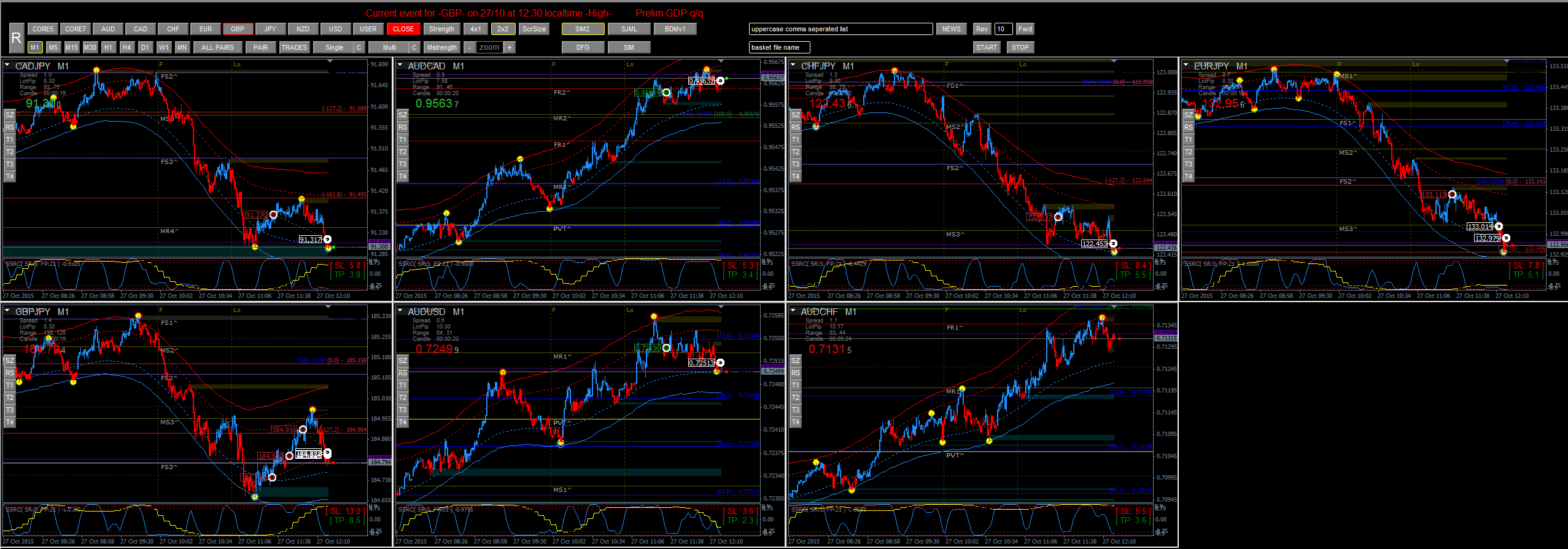Expand the AUDUSD chart dropdown arrow
Image resolution: width=1568 pixels, height=549 pixels.
click(x=400, y=311)
